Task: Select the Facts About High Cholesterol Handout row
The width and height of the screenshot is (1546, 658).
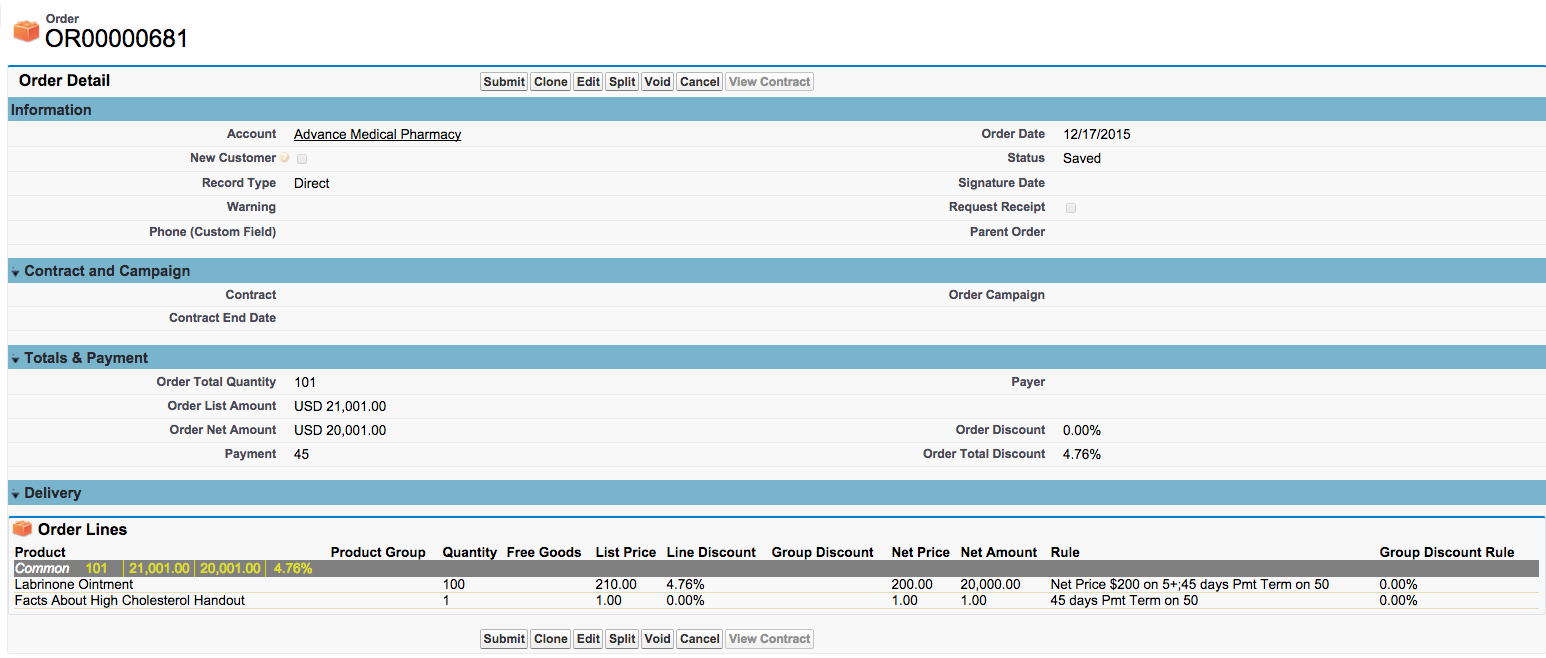Action: (x=130, y=600)
